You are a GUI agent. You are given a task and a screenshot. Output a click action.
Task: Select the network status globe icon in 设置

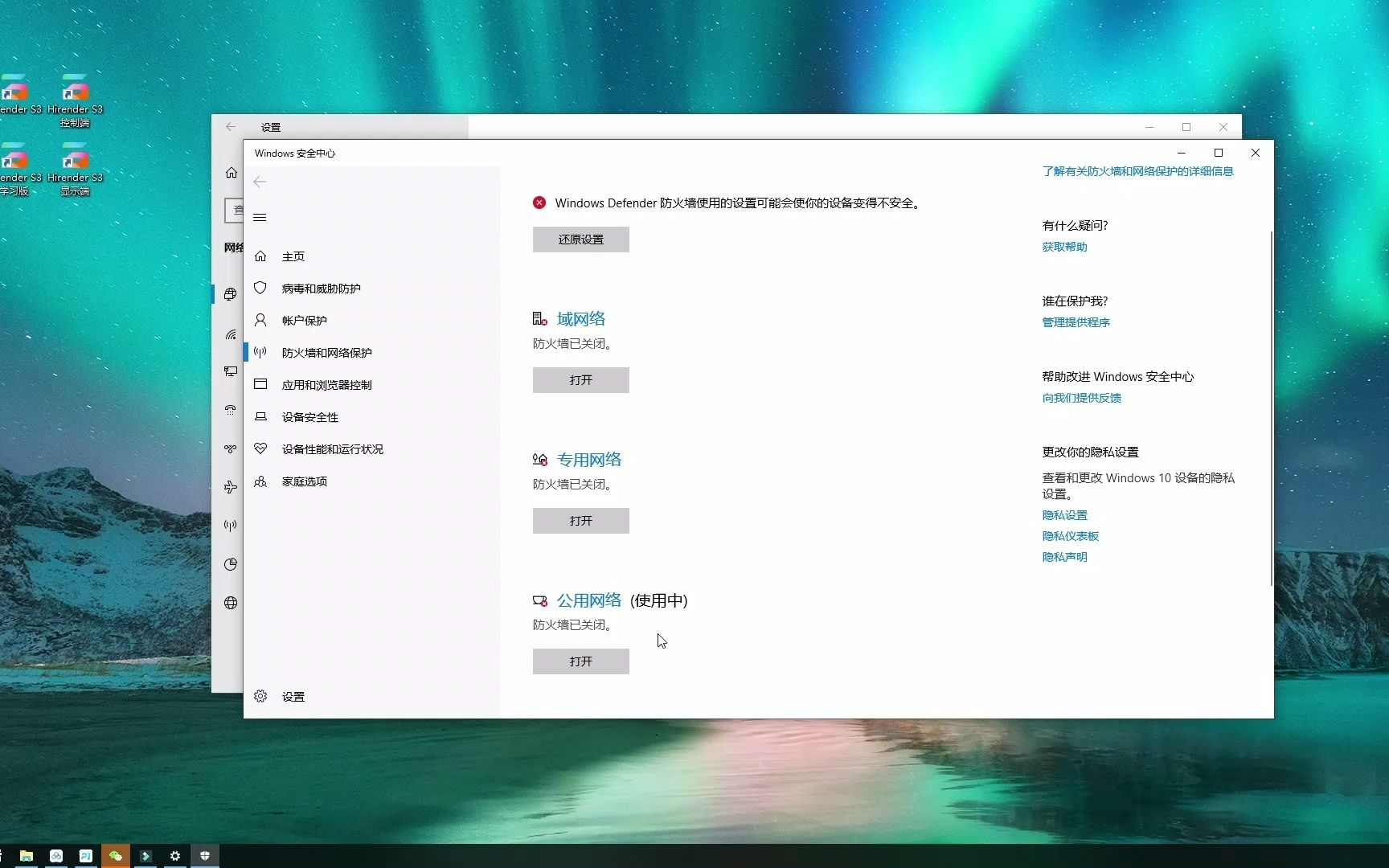point(231,294)
